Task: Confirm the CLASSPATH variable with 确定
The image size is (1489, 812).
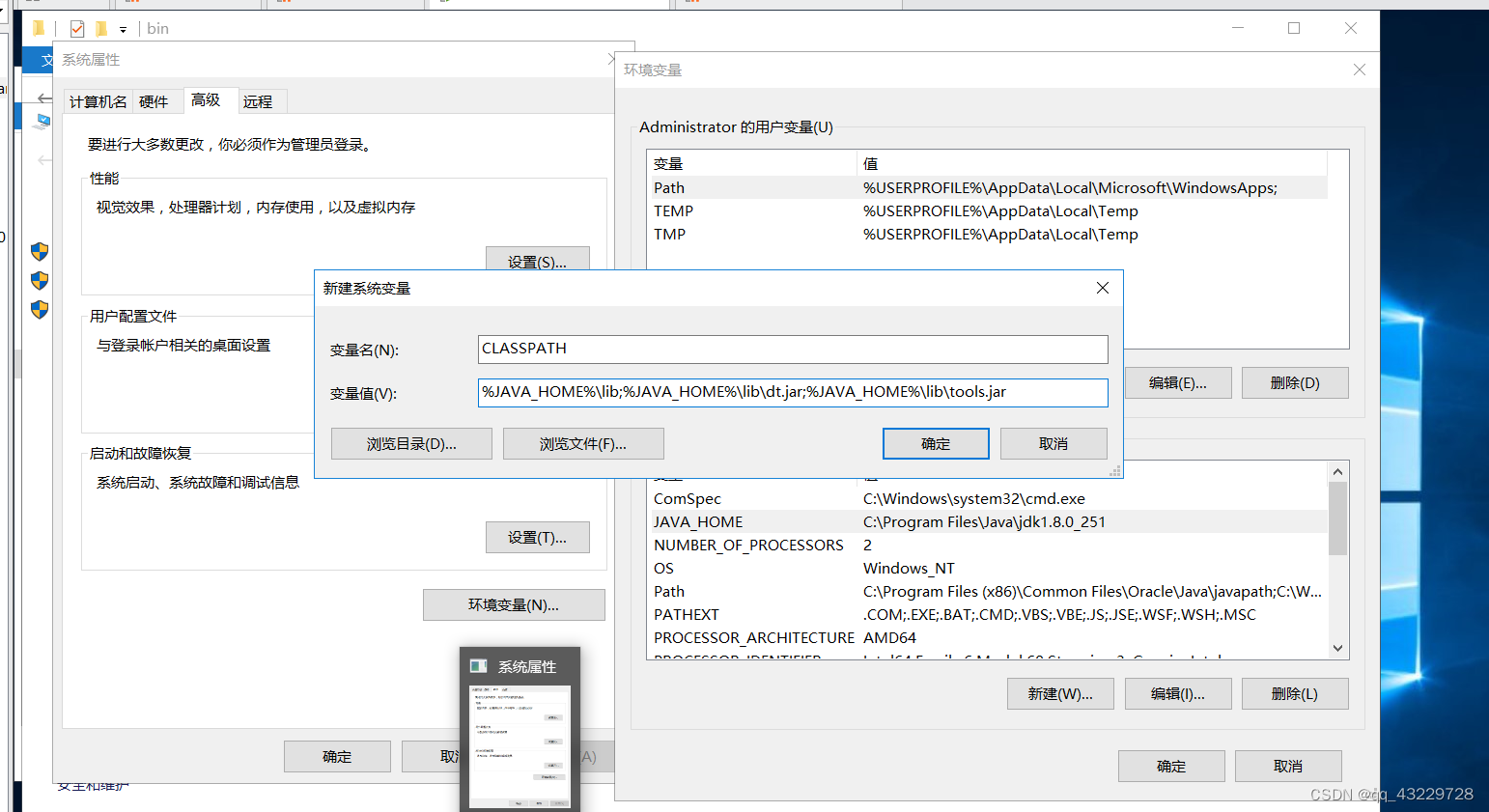Action: [935, 443]
